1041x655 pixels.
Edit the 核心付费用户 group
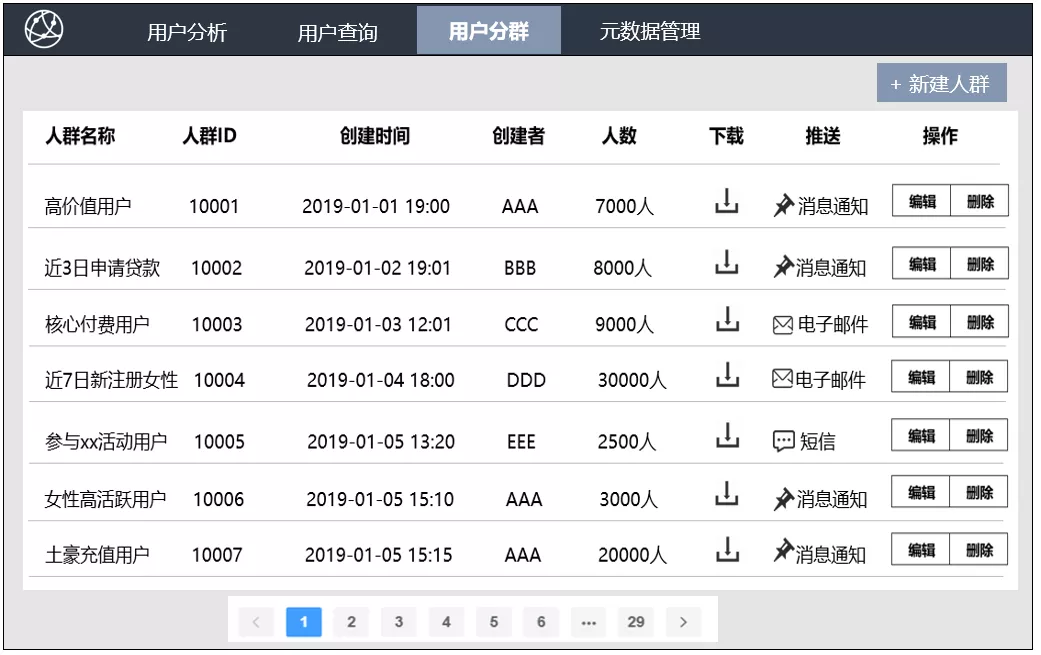point(921,322)
